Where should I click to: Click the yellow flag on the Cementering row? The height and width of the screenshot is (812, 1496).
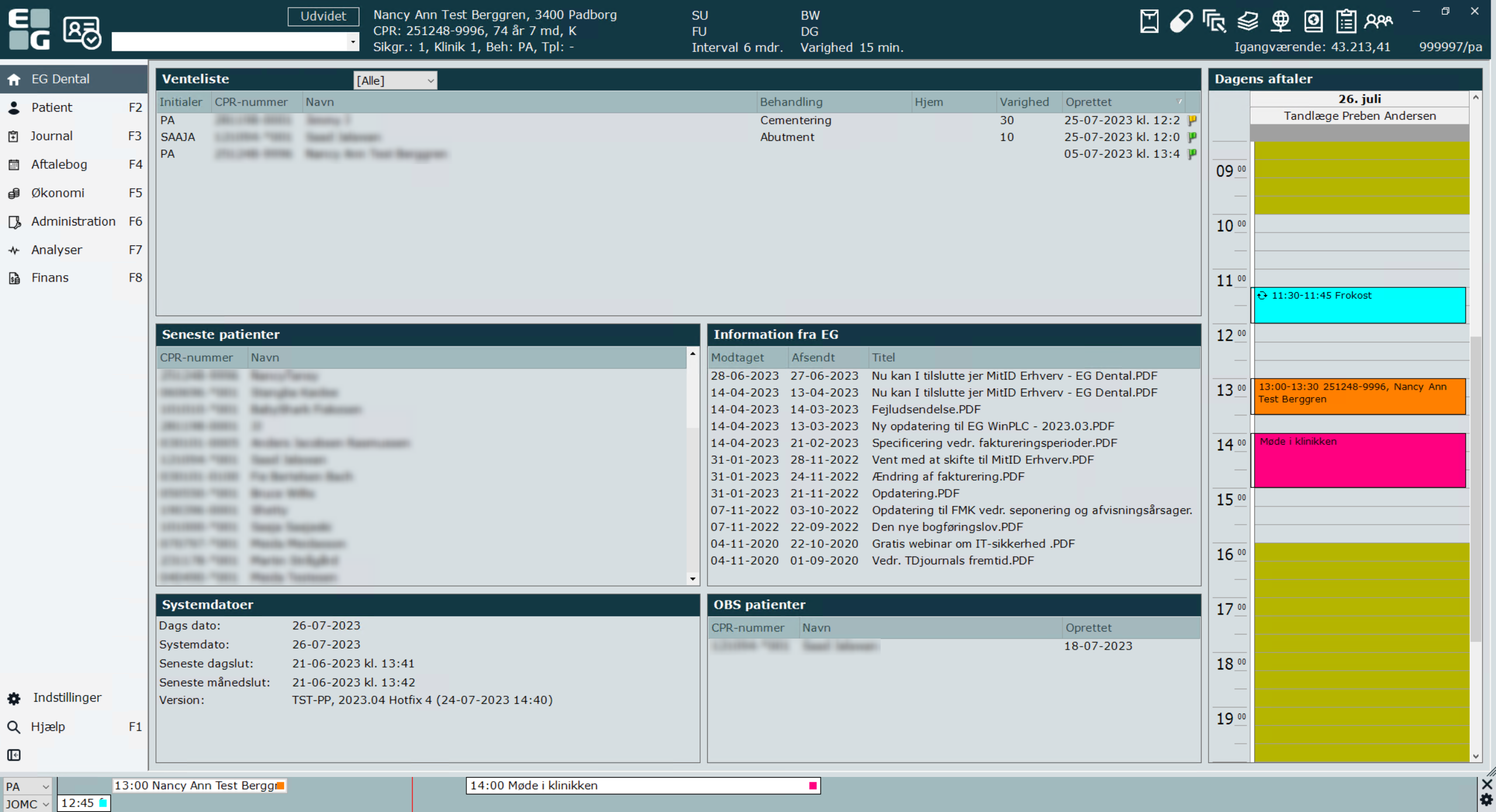click(1192, 120)
